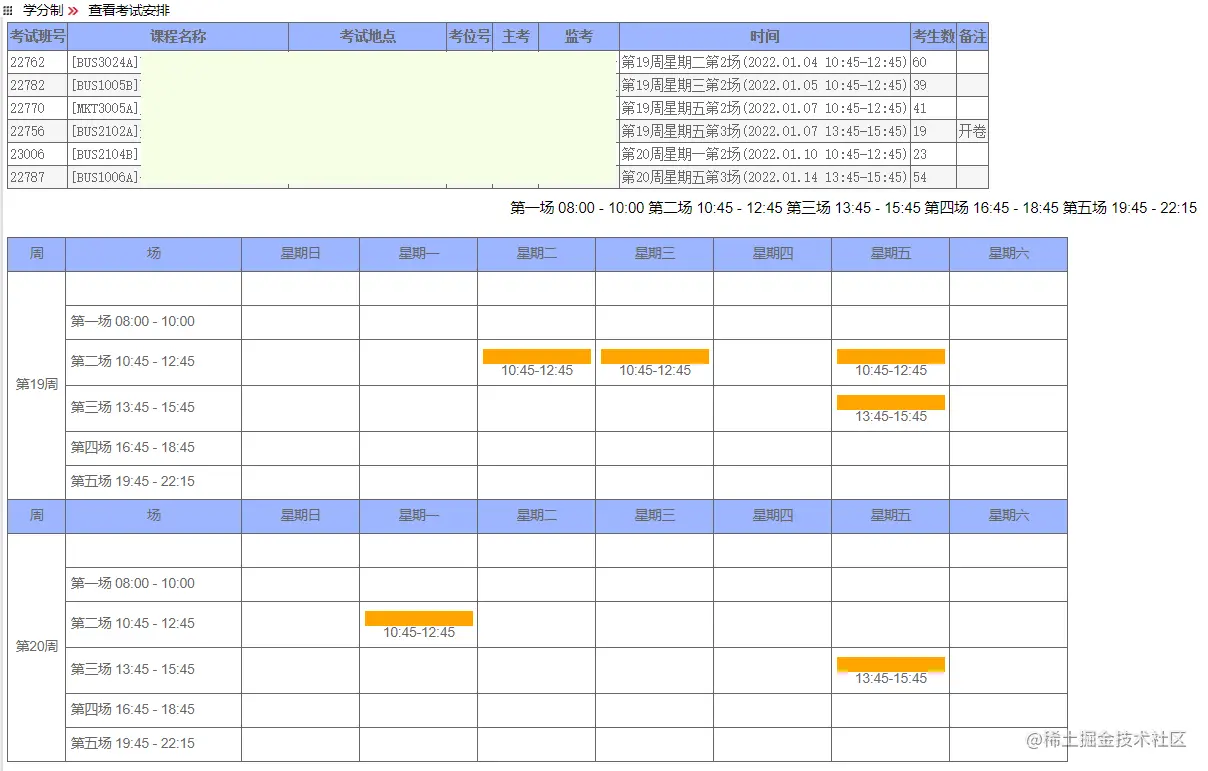Click course code [BUS2102A]
This screenshot has height=771, width=1208.
[105, 131]
